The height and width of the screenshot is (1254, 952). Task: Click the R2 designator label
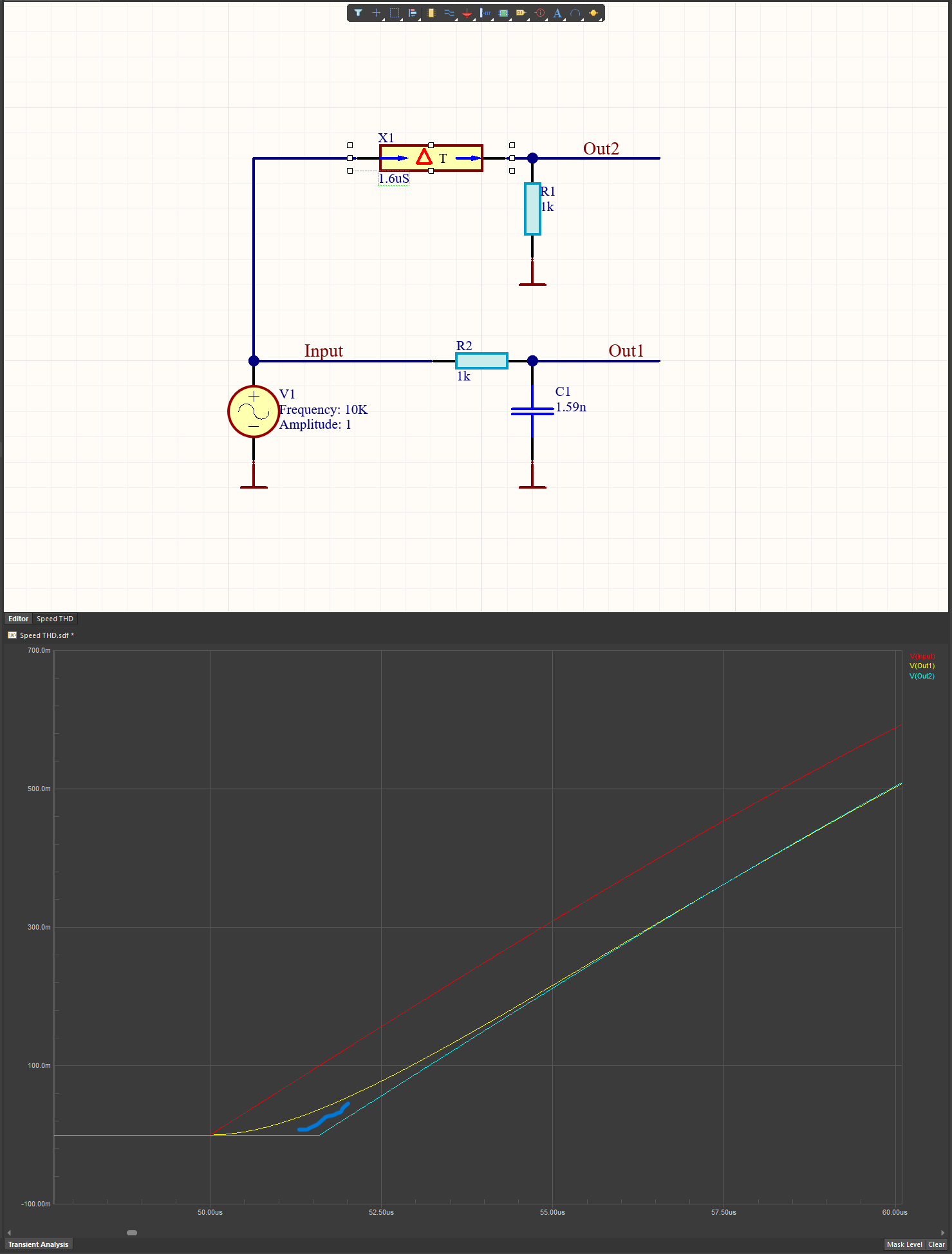(x=464, y=346)
